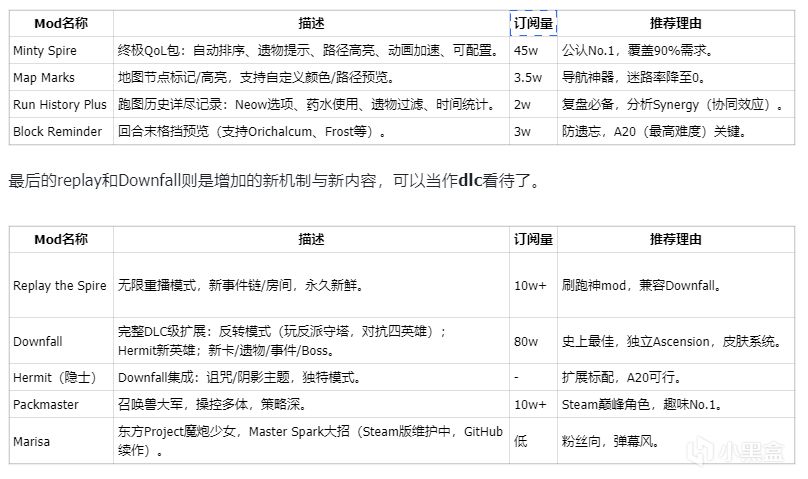Screen dimensions: 808x479
Task: Click the Hermit row '-' subscription value
Action: [533, 378]
